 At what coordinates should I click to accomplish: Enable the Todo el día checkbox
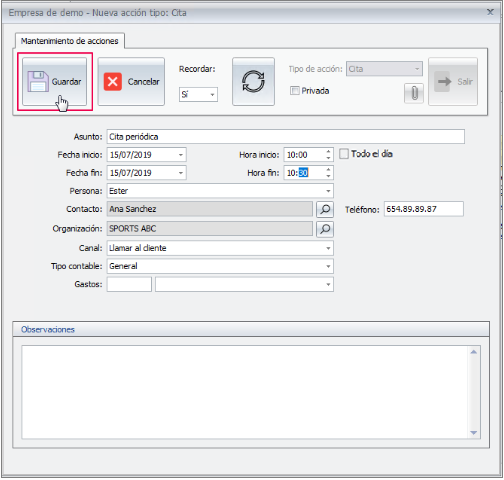pyautogui.click(x=344, y=154)
